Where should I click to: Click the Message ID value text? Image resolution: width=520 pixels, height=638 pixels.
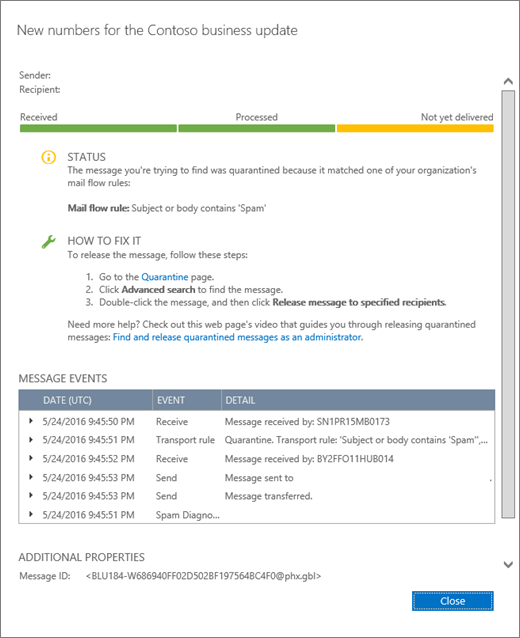203,576
